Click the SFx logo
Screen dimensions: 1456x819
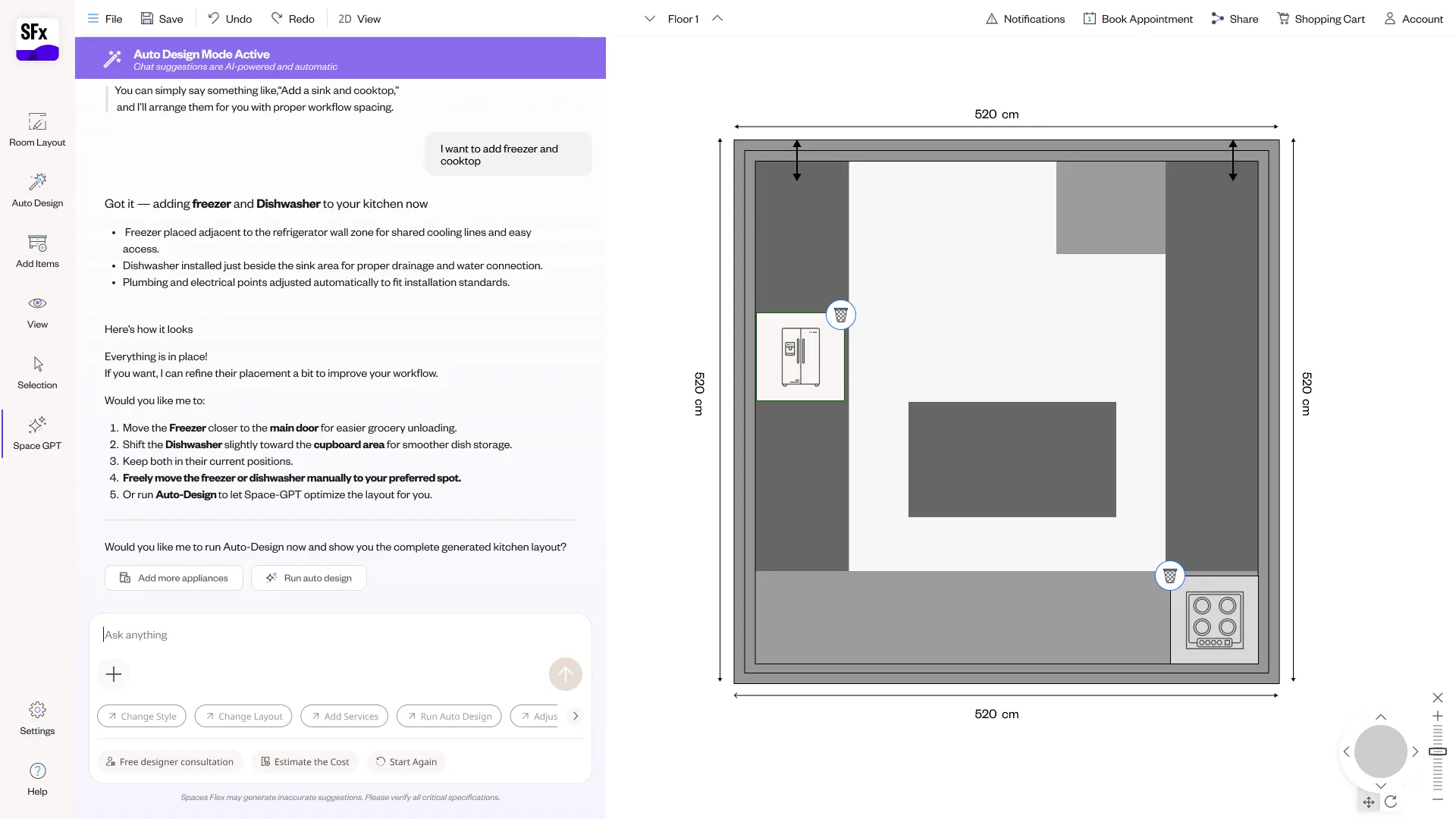[x=37, y=40]
